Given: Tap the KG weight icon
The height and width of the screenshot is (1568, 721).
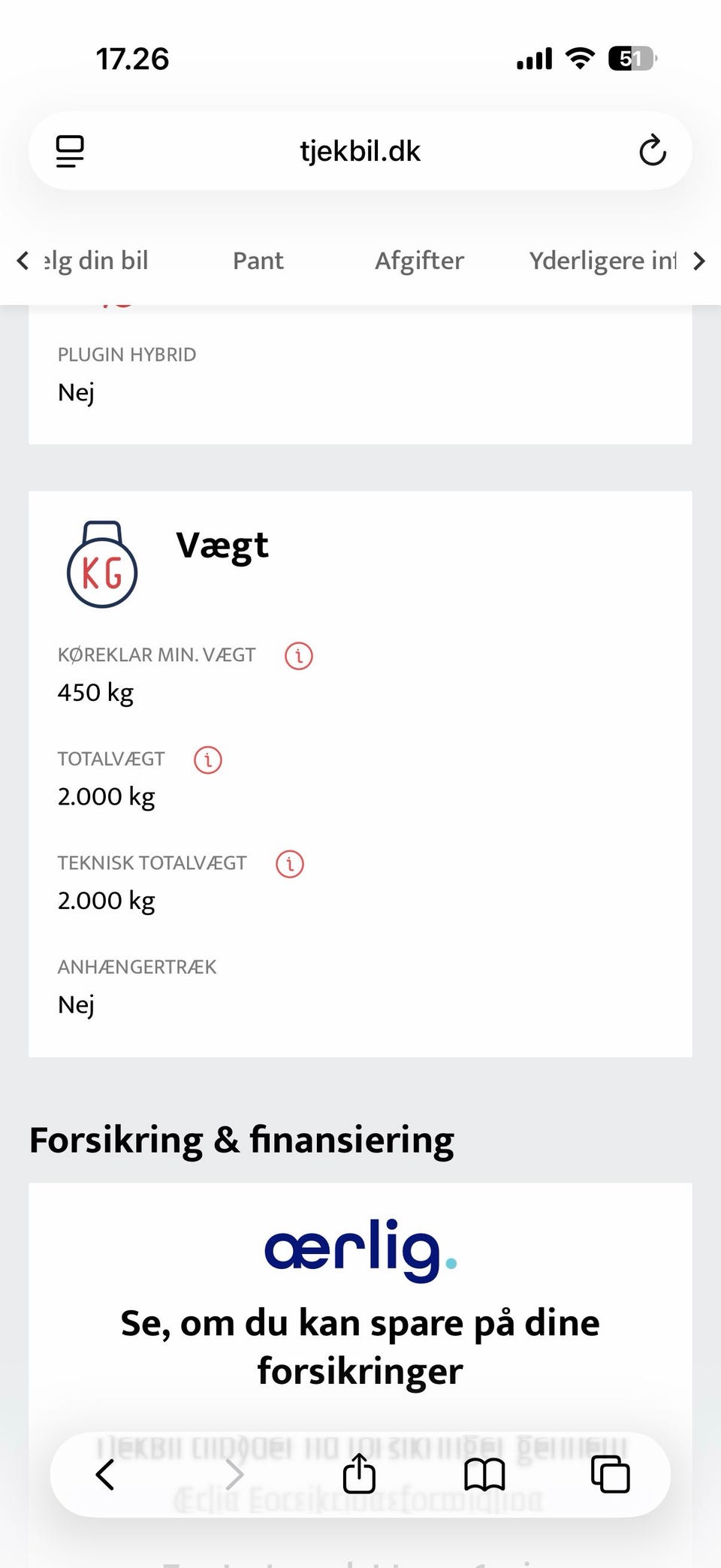Looking at the screenshot, I should 102,564.
